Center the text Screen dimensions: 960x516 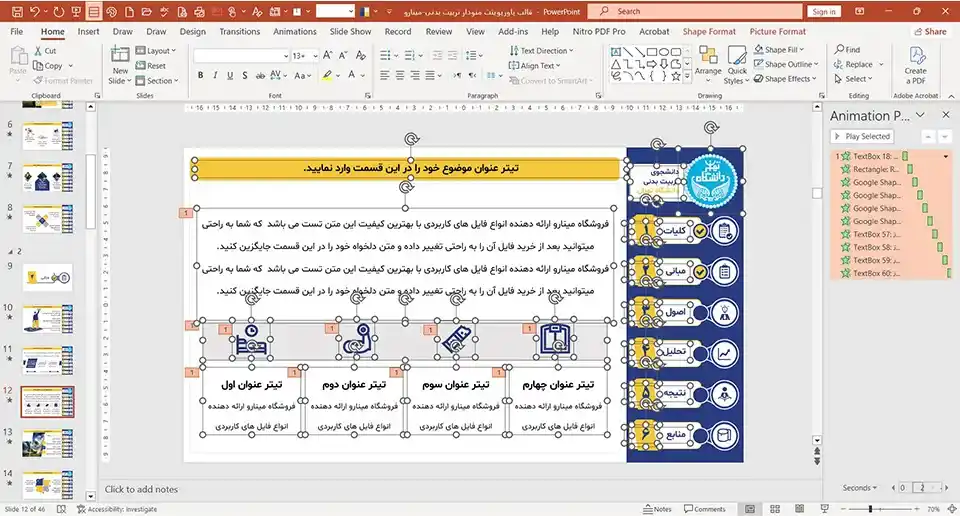400,75
